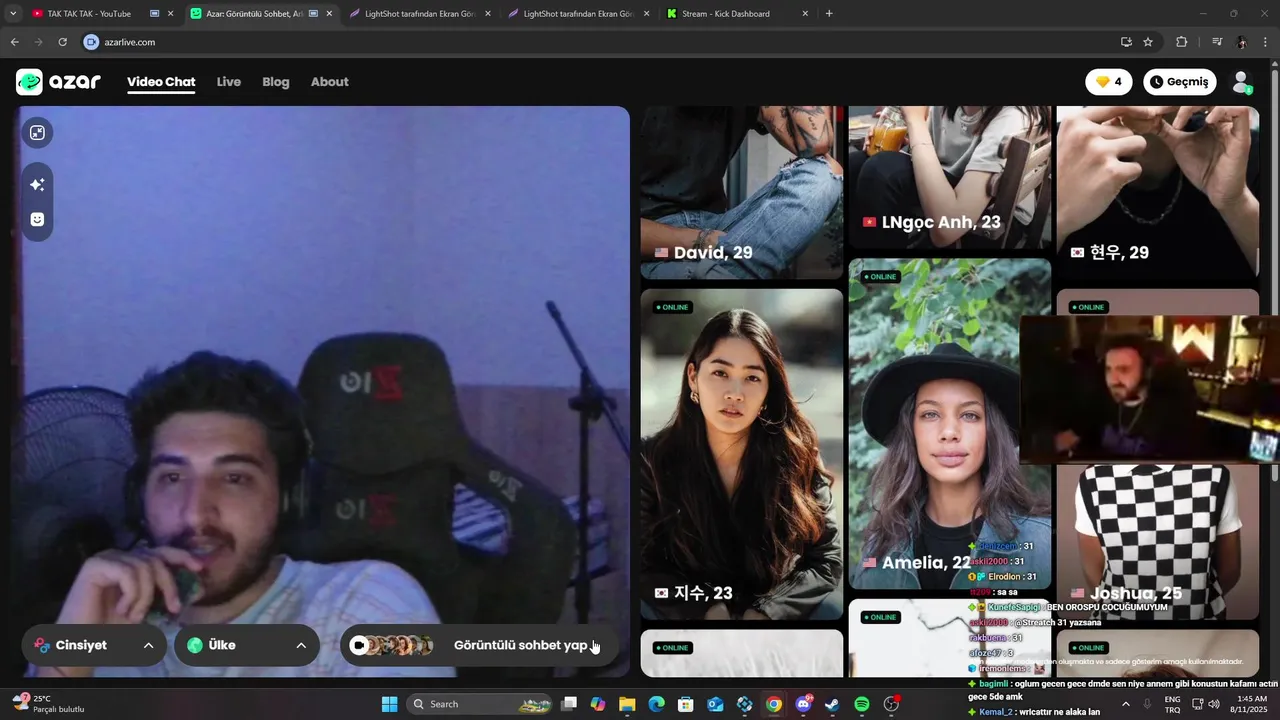The width and height of the screenshot is (1280, 720).
Task: Open Spotify from the taskbar
Action: click(x=862, y=704)
